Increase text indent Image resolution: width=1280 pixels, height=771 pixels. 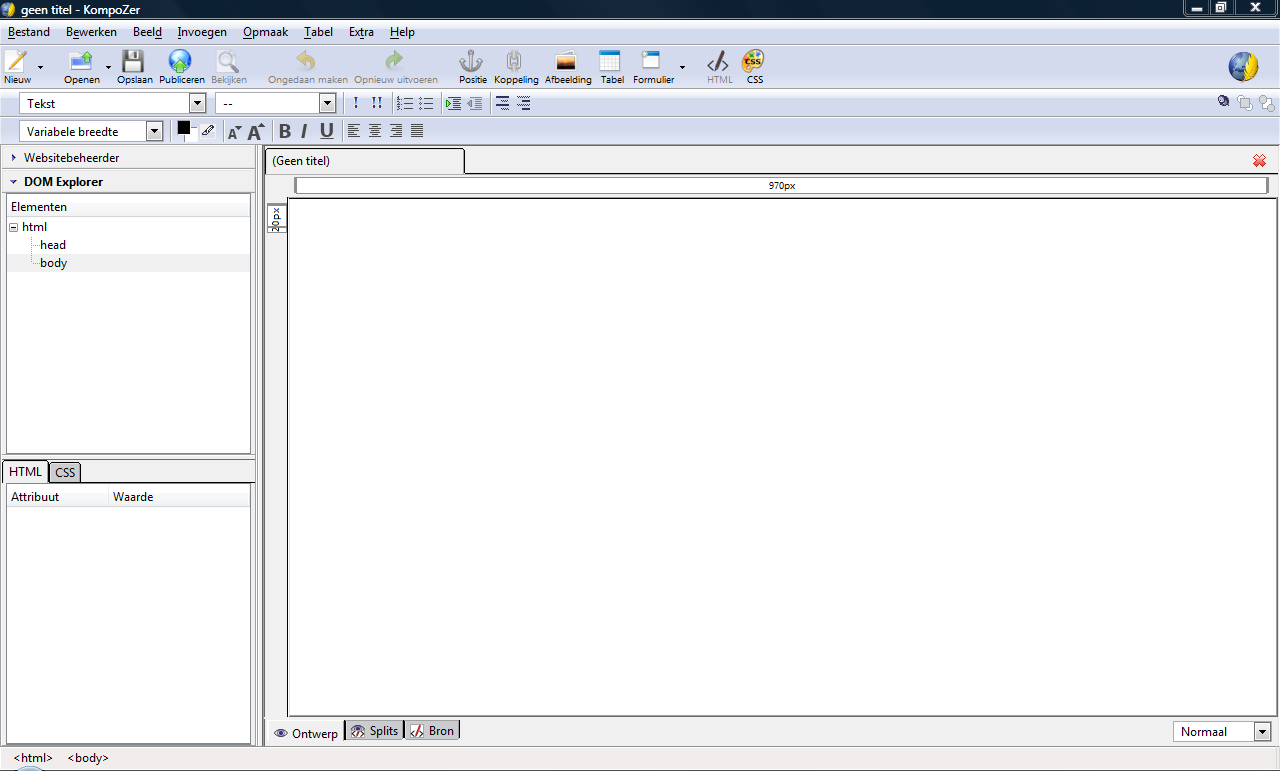(454, 103)
